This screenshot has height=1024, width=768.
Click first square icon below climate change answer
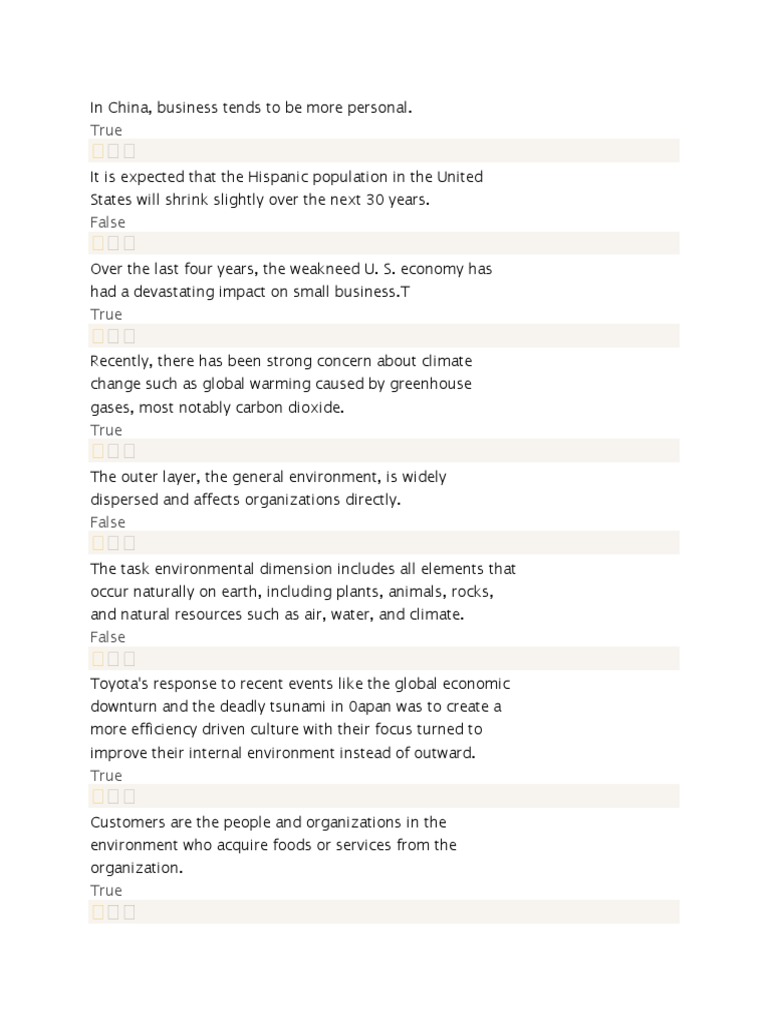pyautogui.click(x=98, y=451)
